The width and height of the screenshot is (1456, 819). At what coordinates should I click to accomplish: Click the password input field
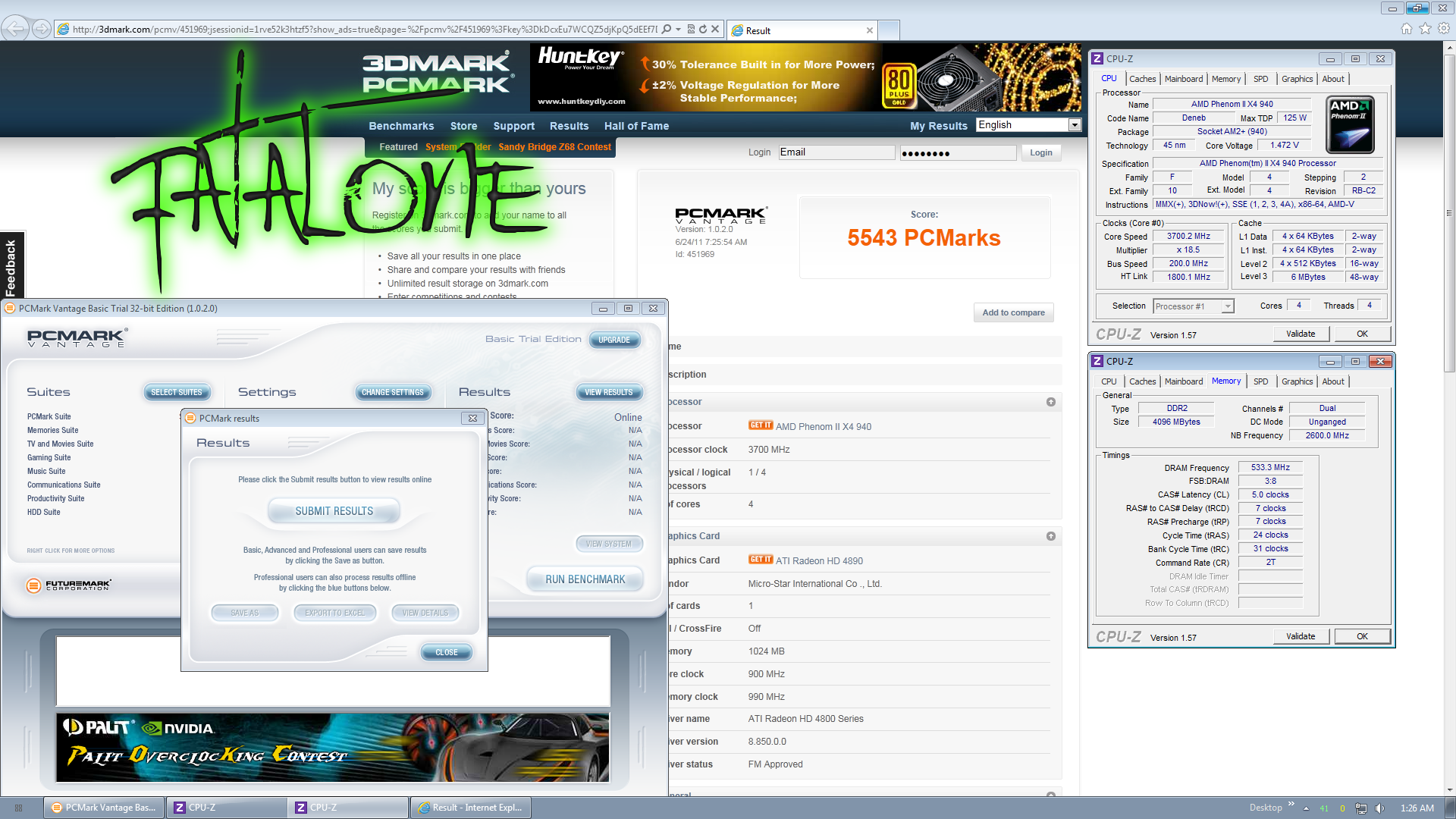point(958,153)
